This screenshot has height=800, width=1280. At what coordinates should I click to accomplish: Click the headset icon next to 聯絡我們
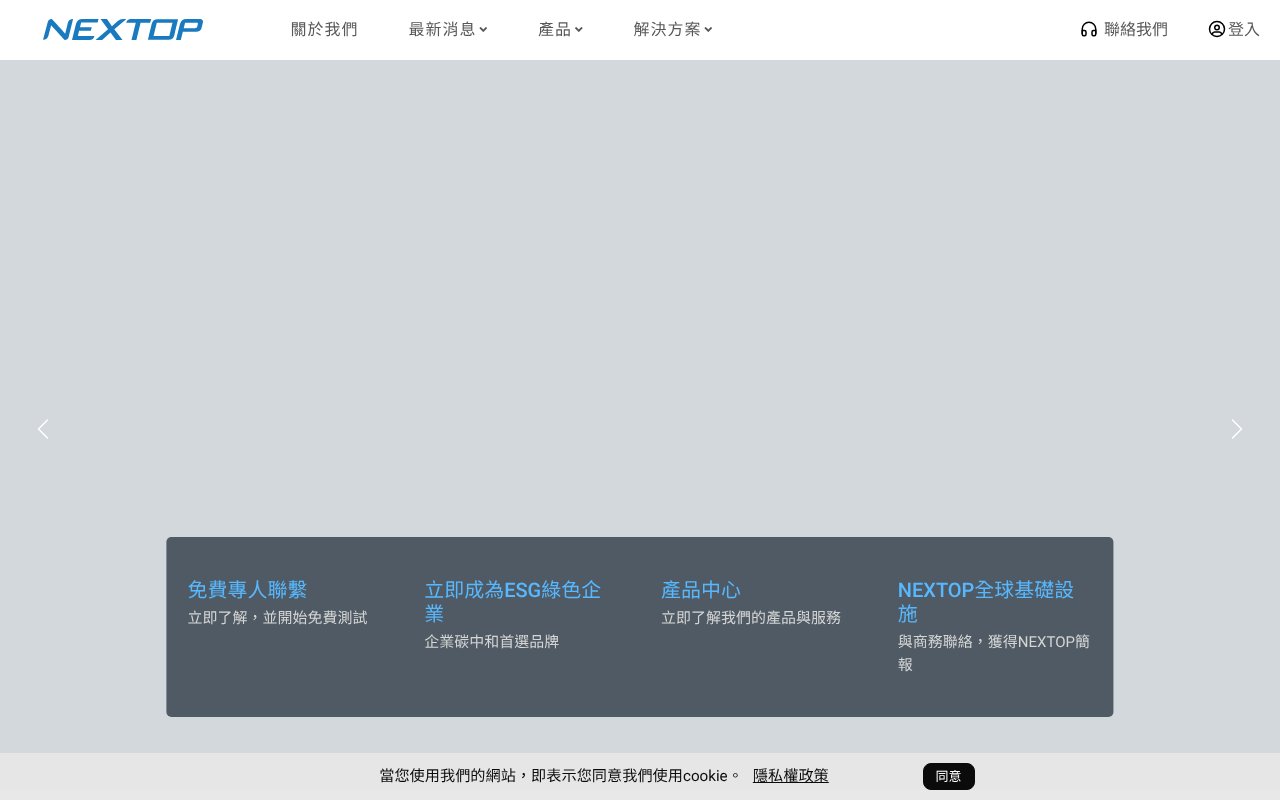pos(1089,29)
